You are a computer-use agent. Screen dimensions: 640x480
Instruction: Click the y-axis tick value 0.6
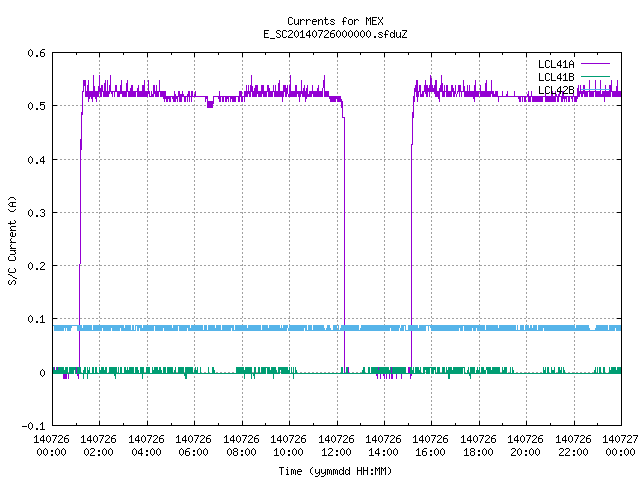click(x=36, y=53)
